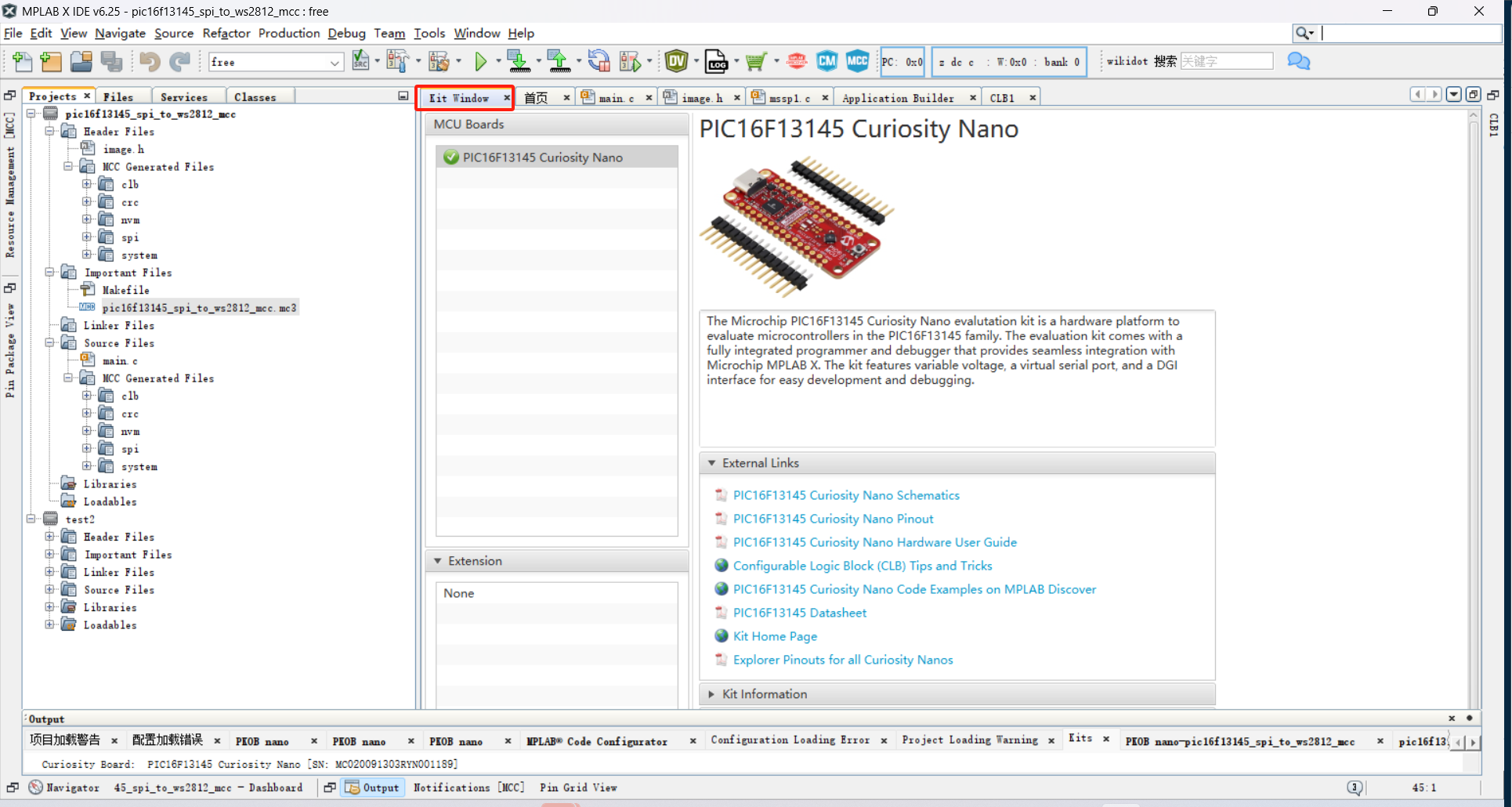Click the CM Content Manager icon
1512x807 pixels.
(x=827, y=61)
